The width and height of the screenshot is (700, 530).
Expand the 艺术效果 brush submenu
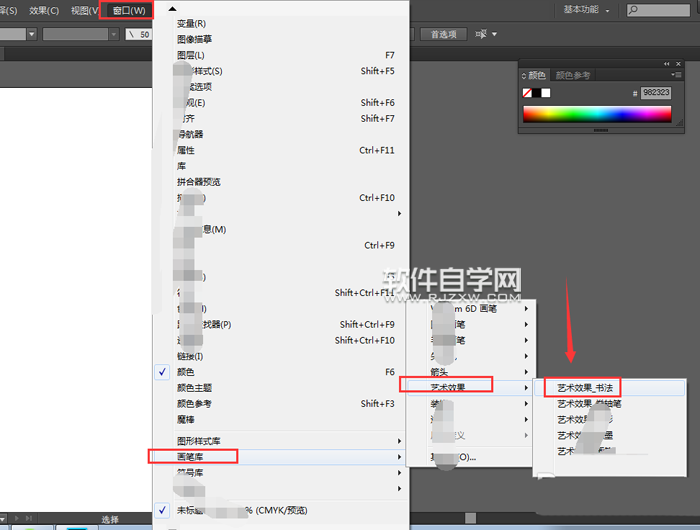pyautogui.click(x=471, y=388)
